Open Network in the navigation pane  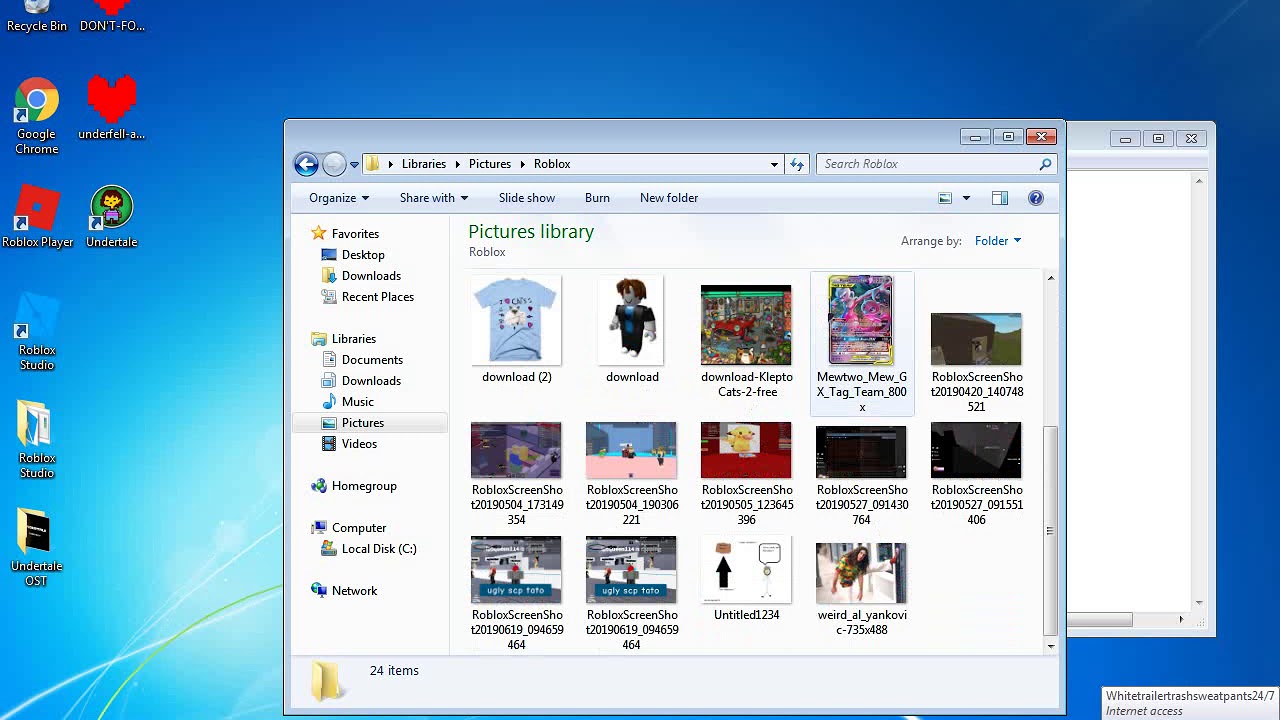pyautogui.click(x=344, y=591)
